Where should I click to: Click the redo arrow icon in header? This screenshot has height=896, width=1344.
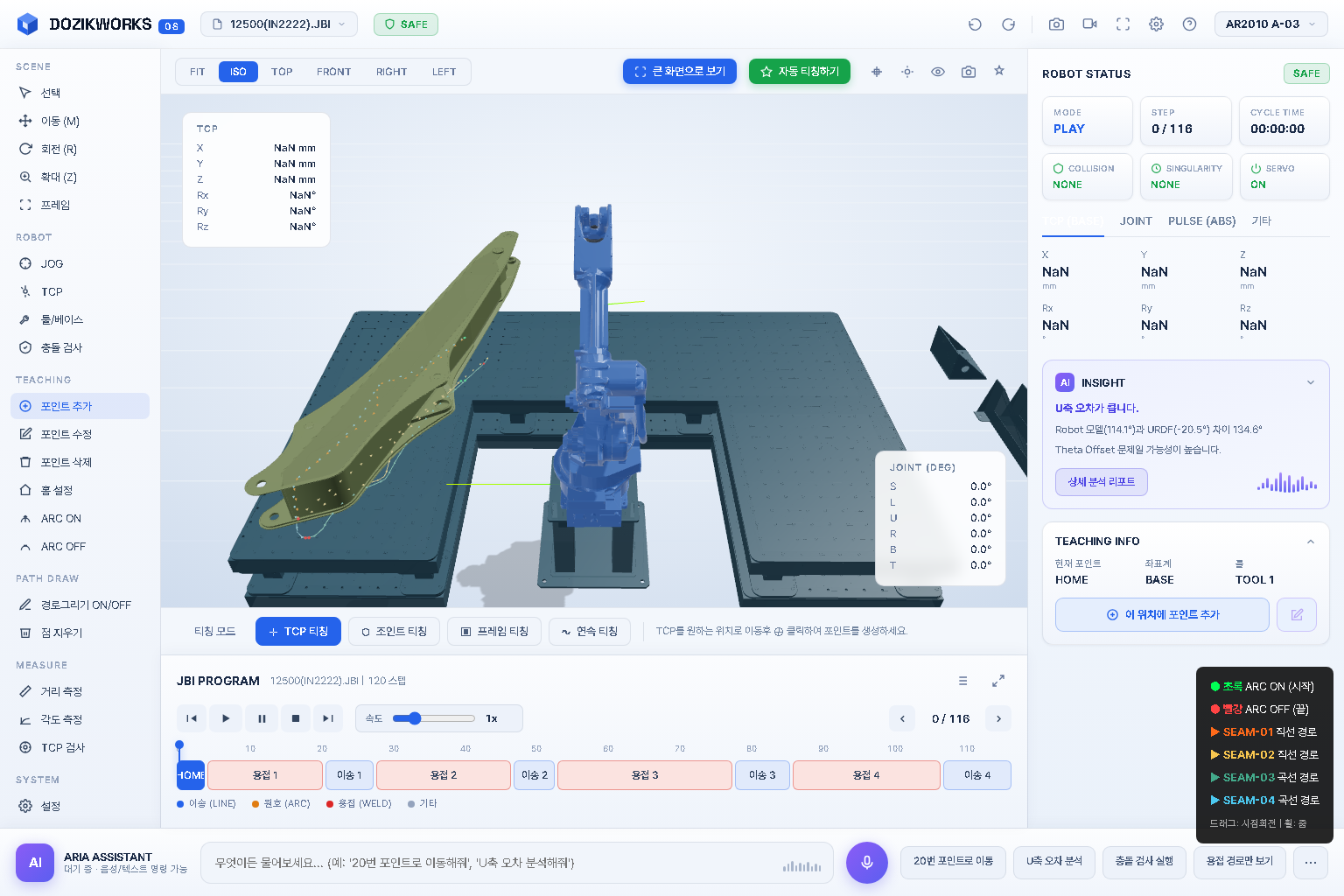coord(1008,24)
